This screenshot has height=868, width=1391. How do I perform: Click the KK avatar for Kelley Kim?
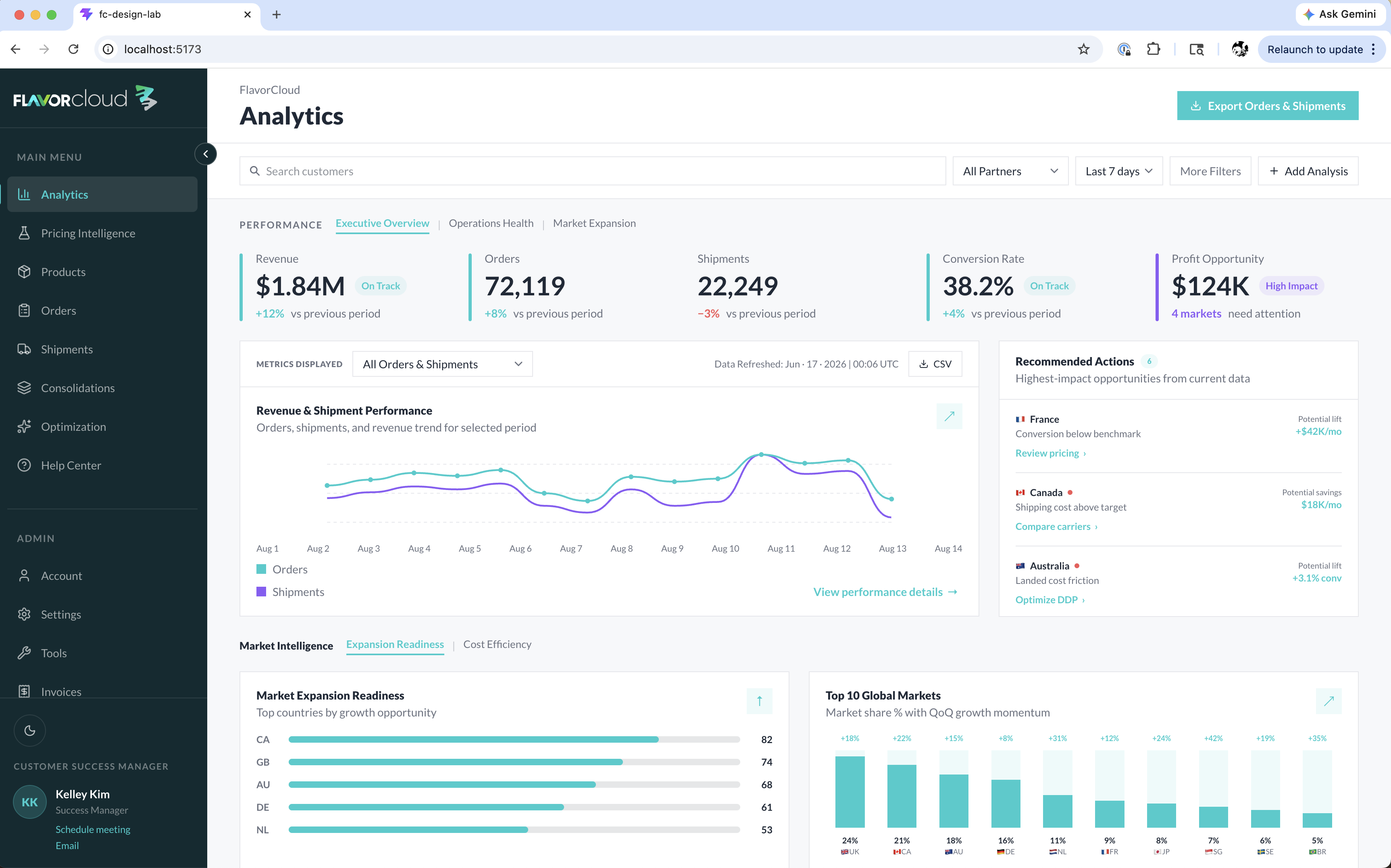click(30, 802)
